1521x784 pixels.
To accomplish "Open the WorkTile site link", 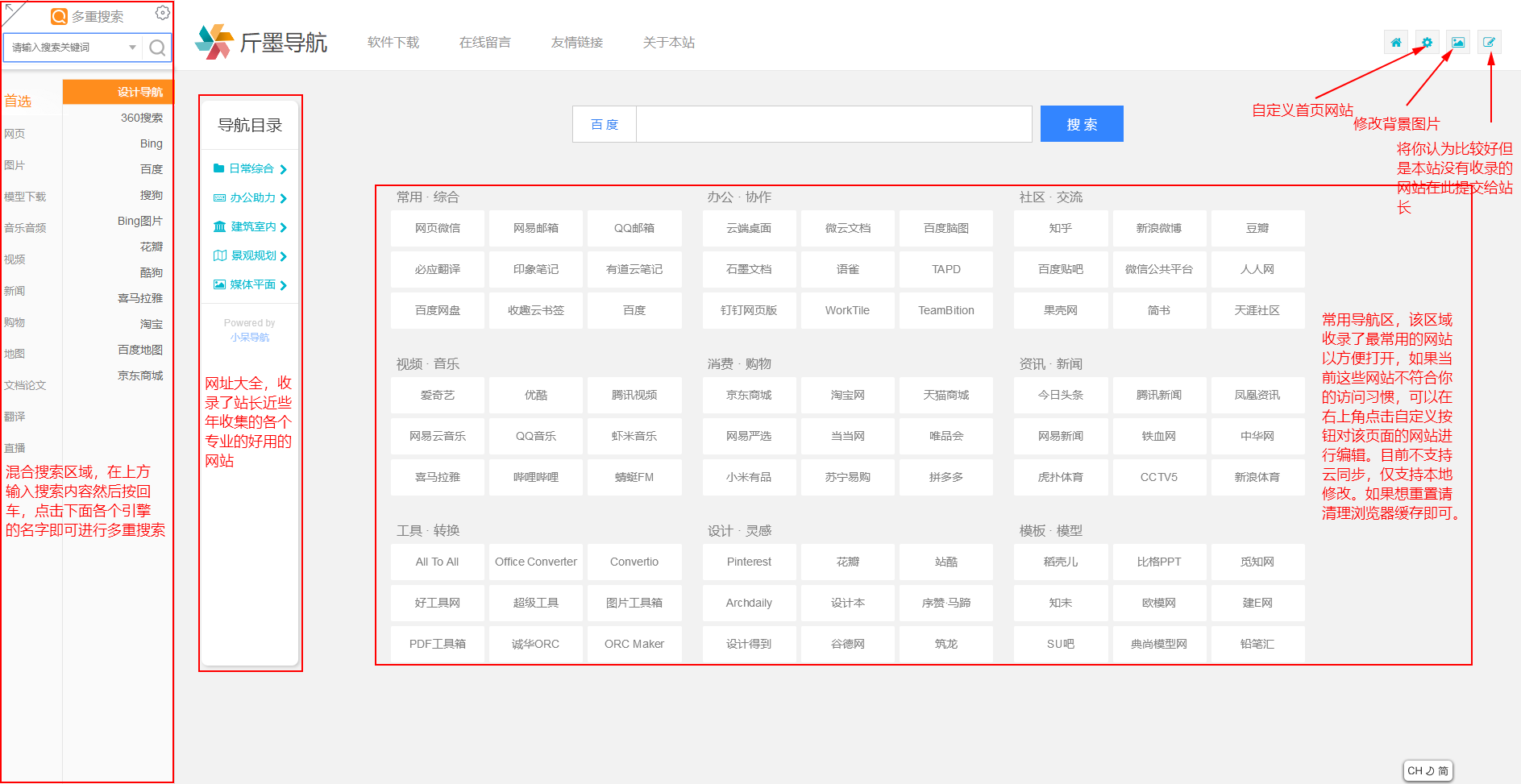I will (x=848, y=310).
